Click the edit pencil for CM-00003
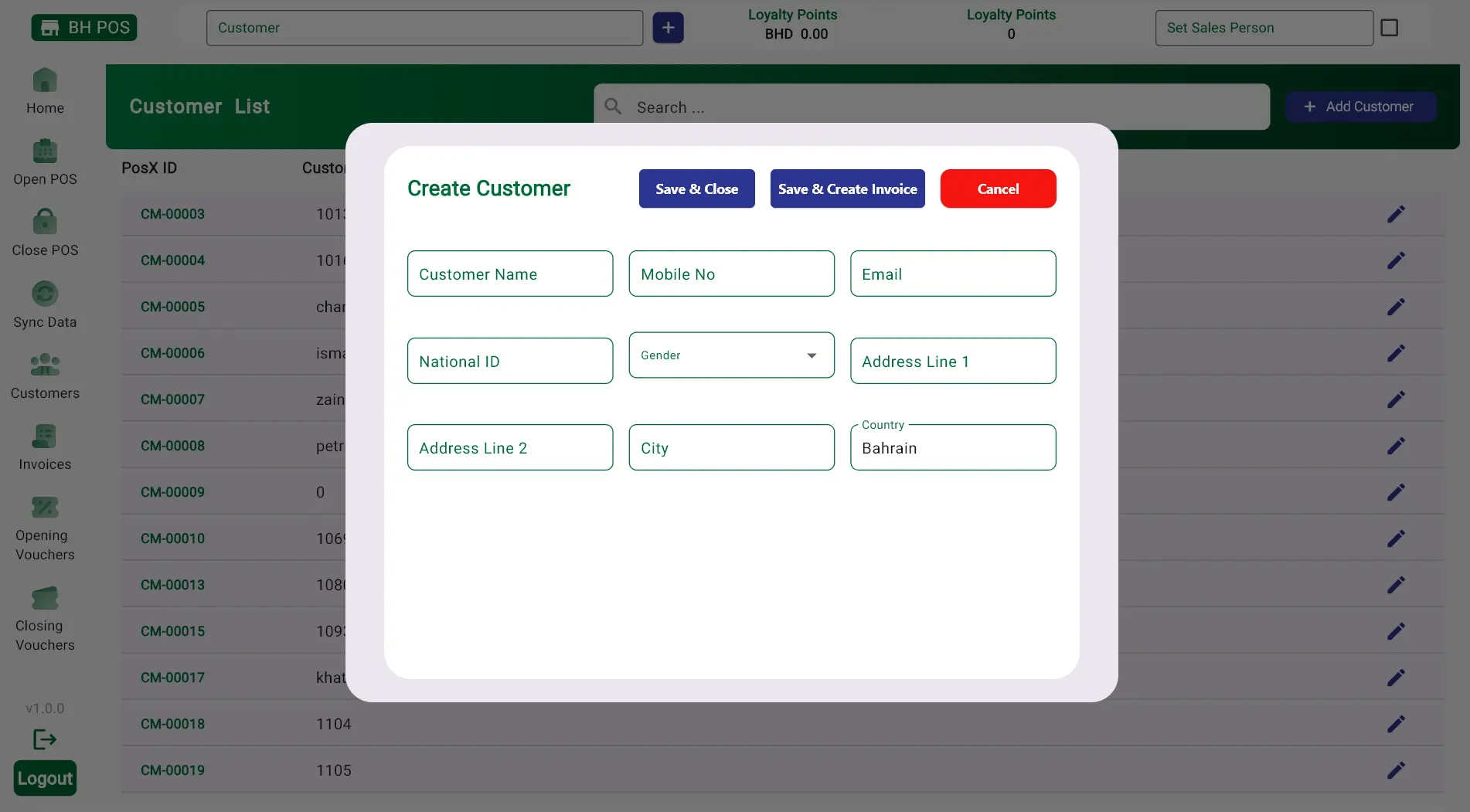This screenshot has height=812, width=1470. pos(1397,214)
